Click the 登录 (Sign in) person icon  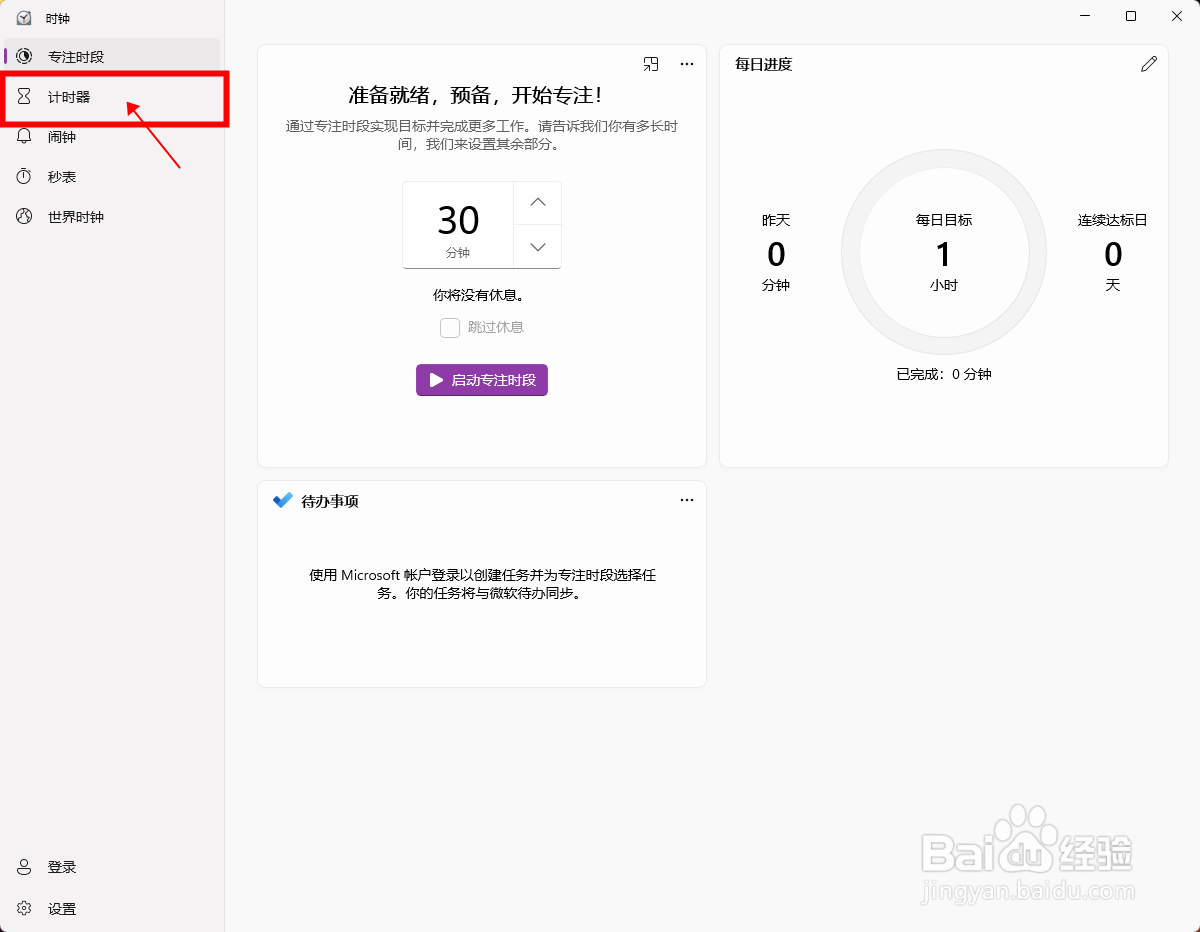pyautogui.click(x=24, y=866)
